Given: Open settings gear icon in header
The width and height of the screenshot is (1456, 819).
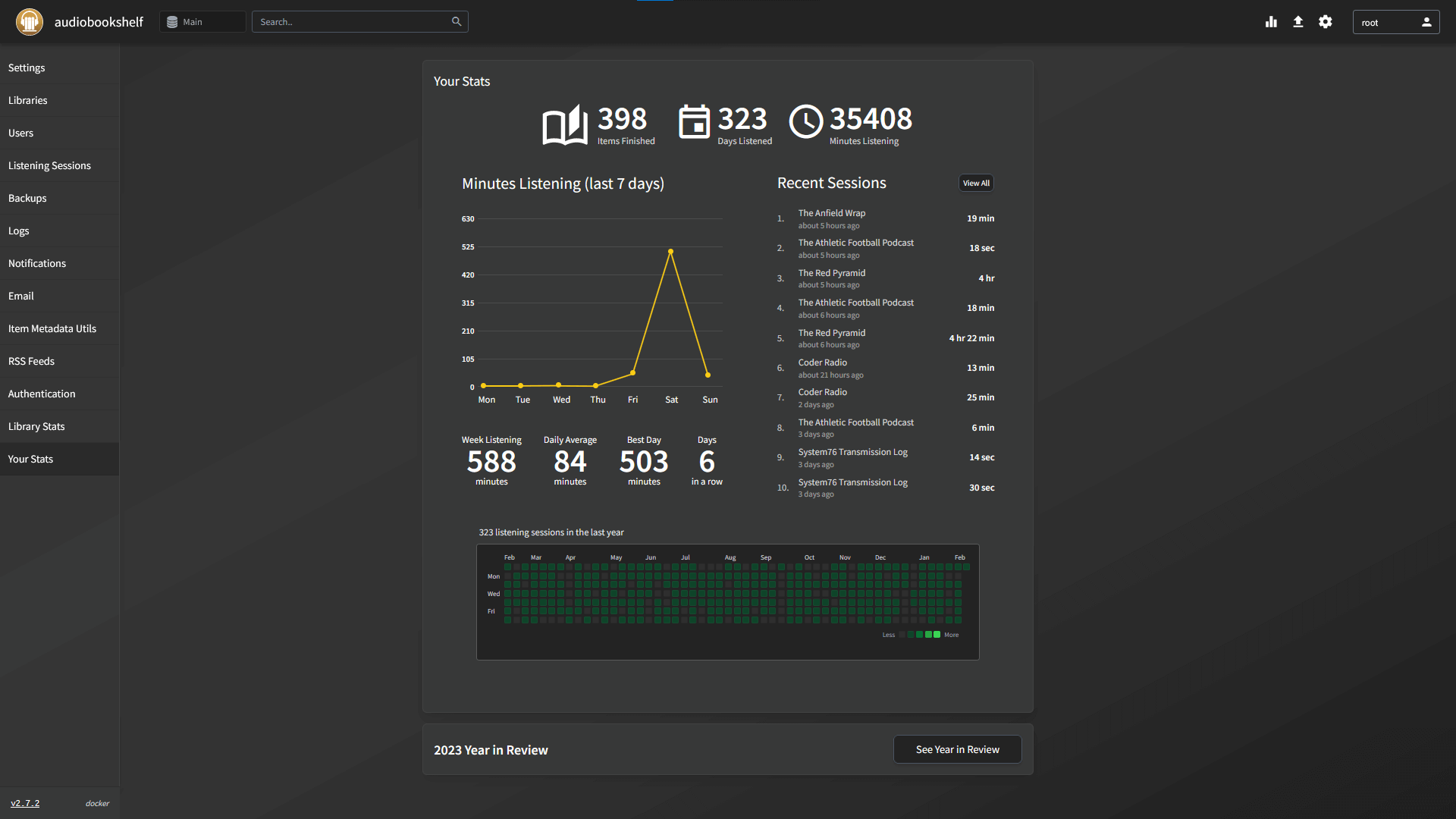Looking at the screenshot, I should [1326, 22].
